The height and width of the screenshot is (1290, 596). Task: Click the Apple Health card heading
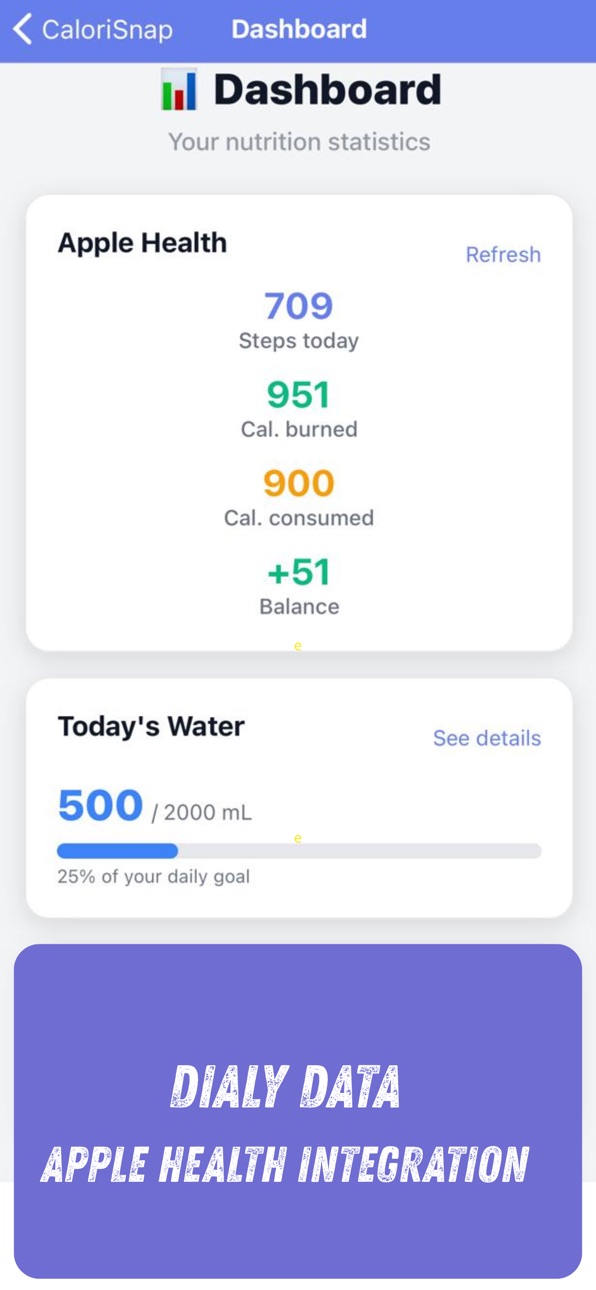click(142, 243)
